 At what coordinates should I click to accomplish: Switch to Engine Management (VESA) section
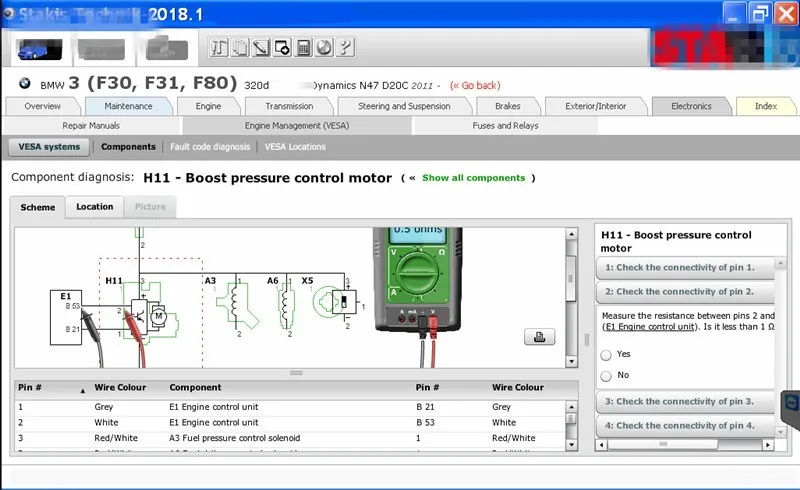(297, 126)
